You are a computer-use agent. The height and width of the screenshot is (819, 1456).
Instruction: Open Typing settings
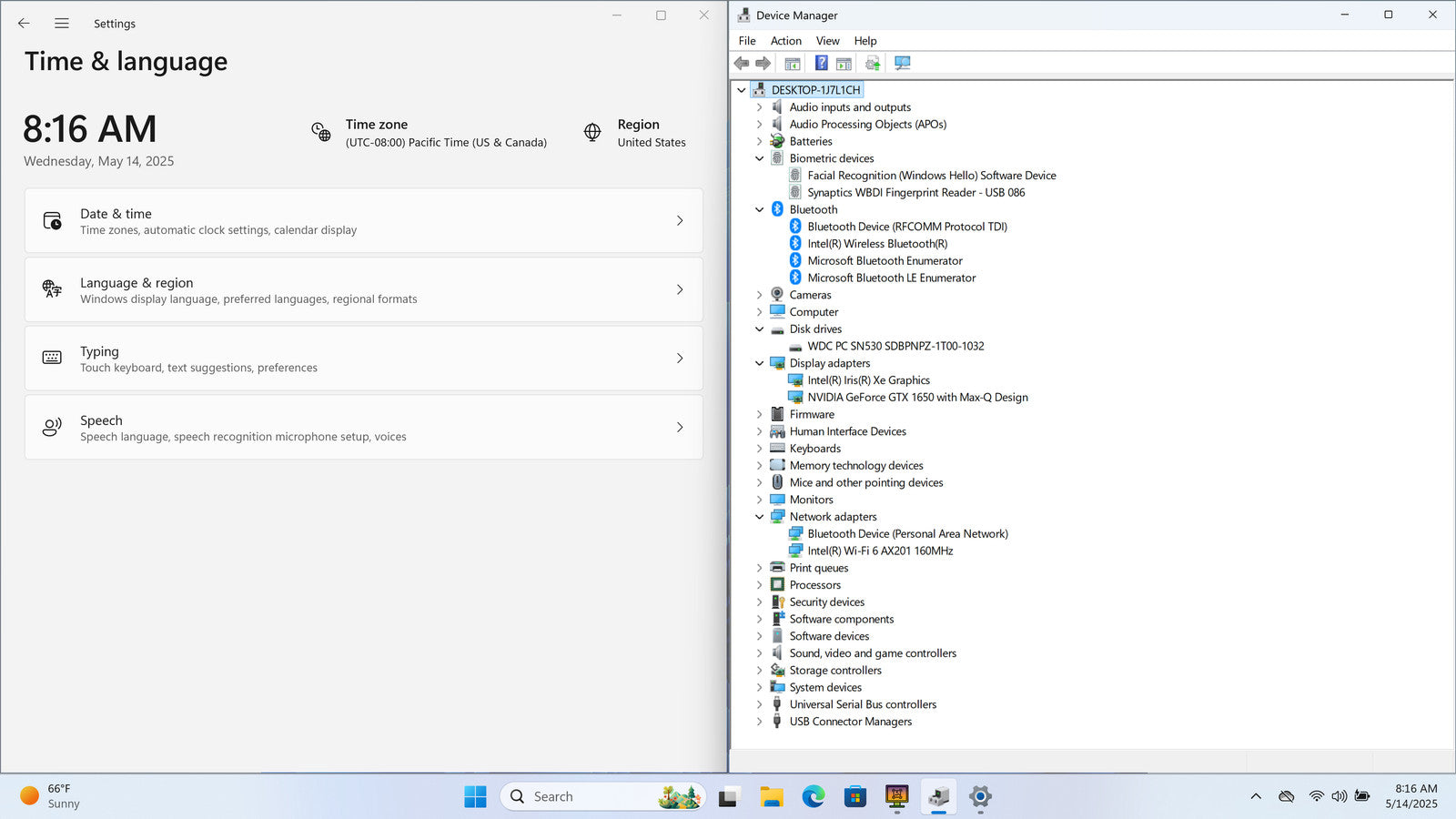click(364, 359)
